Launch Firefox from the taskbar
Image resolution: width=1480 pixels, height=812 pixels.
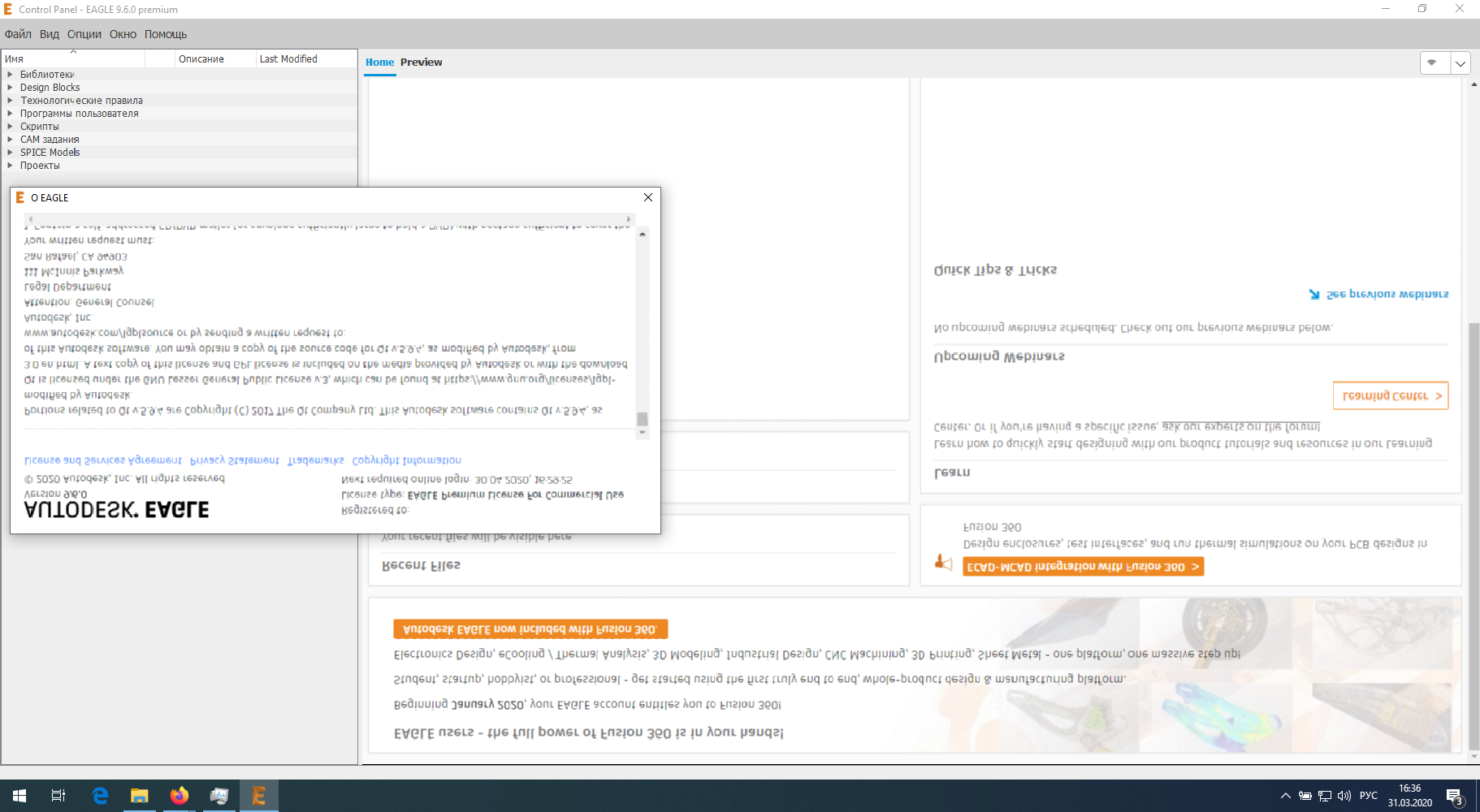[180, 796]
